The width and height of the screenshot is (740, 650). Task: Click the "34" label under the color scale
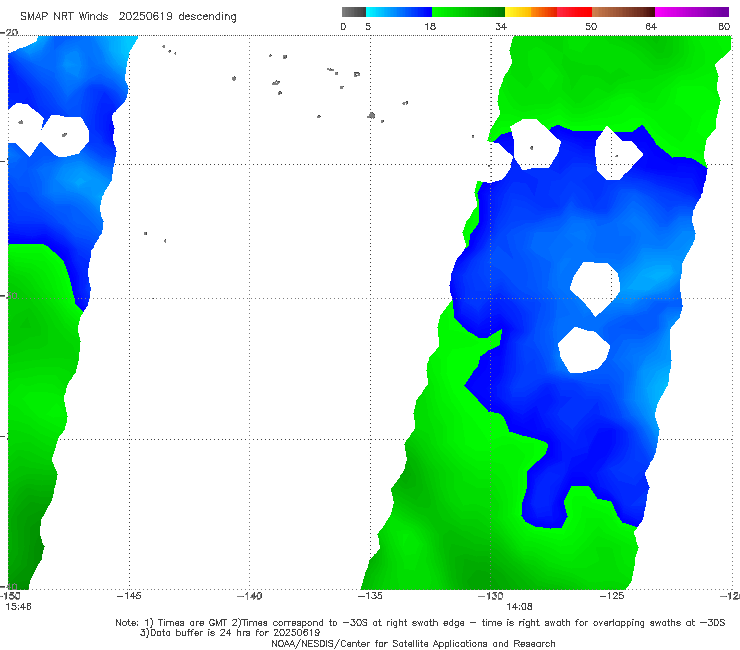[501, 27]
